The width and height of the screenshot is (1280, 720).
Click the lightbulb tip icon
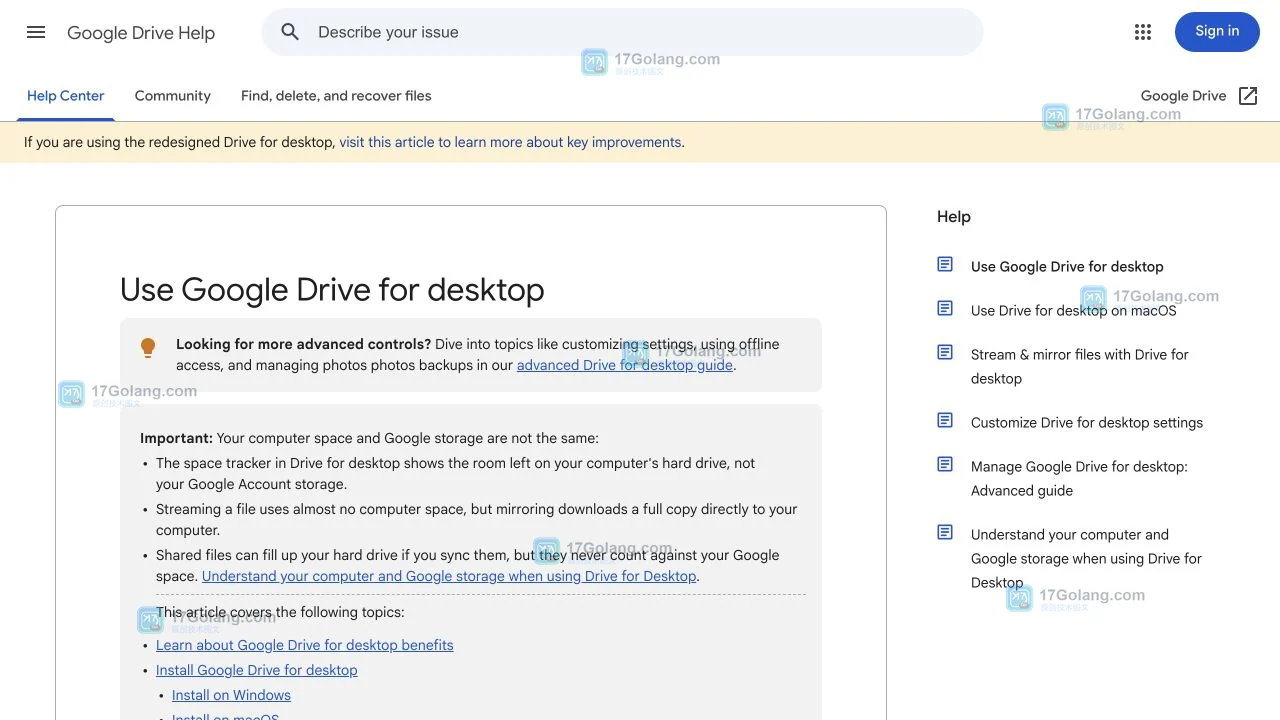coord(148,348)
